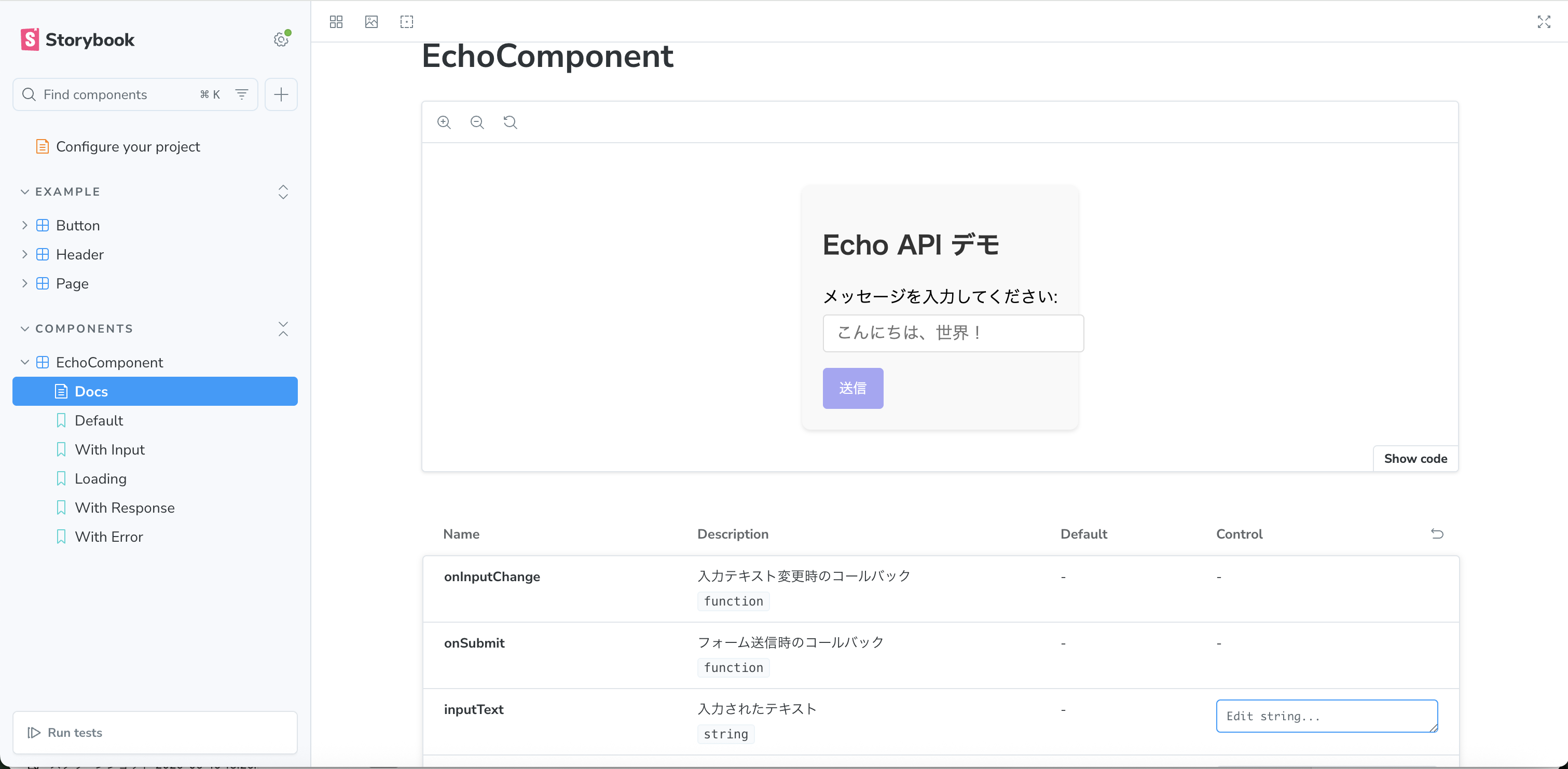Expand the Header component tree

(24, 254)
